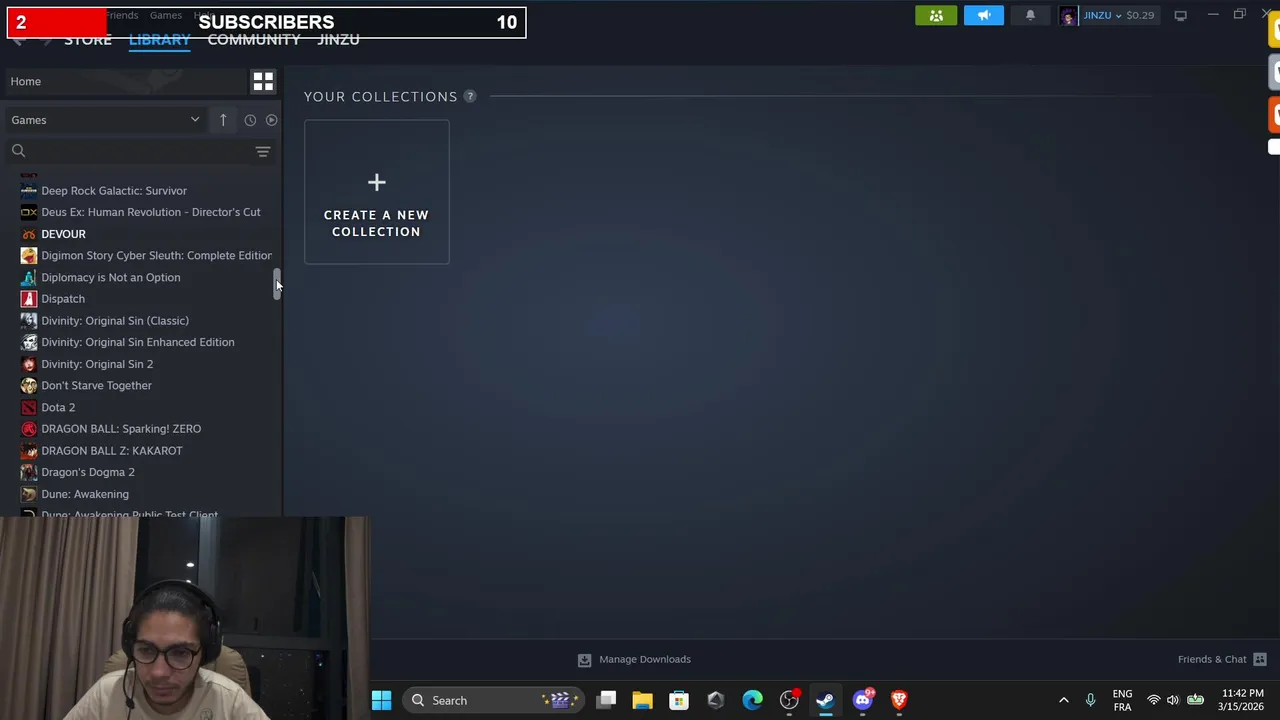Viewport: 1280px width, 720px height.
Task: Select Divinity: Original Sin Enhanced Edition
Action: tap(138, 342)
